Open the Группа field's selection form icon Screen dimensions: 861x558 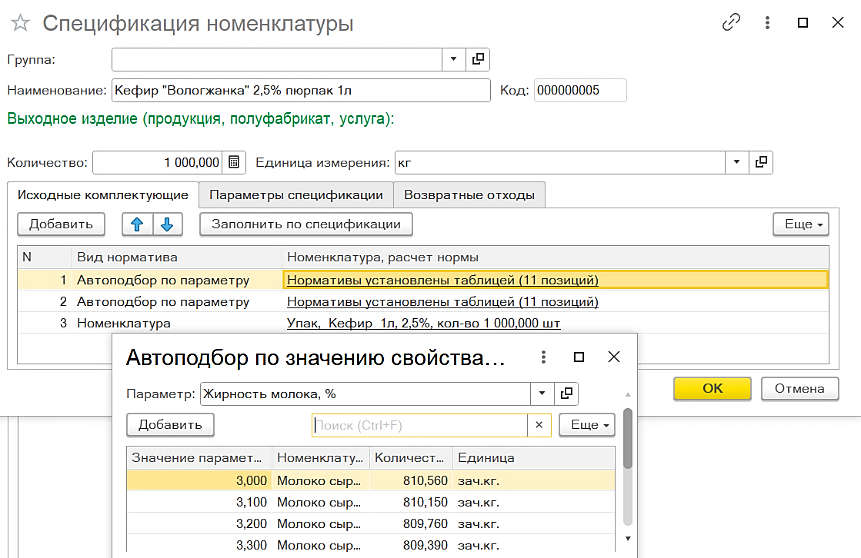(478, 59)
